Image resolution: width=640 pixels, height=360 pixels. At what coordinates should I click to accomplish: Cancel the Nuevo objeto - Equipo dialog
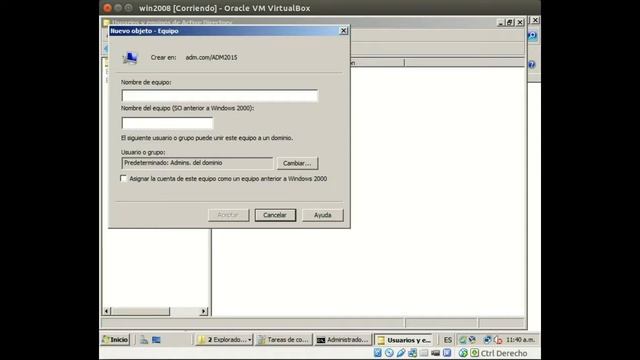point(275,215)
